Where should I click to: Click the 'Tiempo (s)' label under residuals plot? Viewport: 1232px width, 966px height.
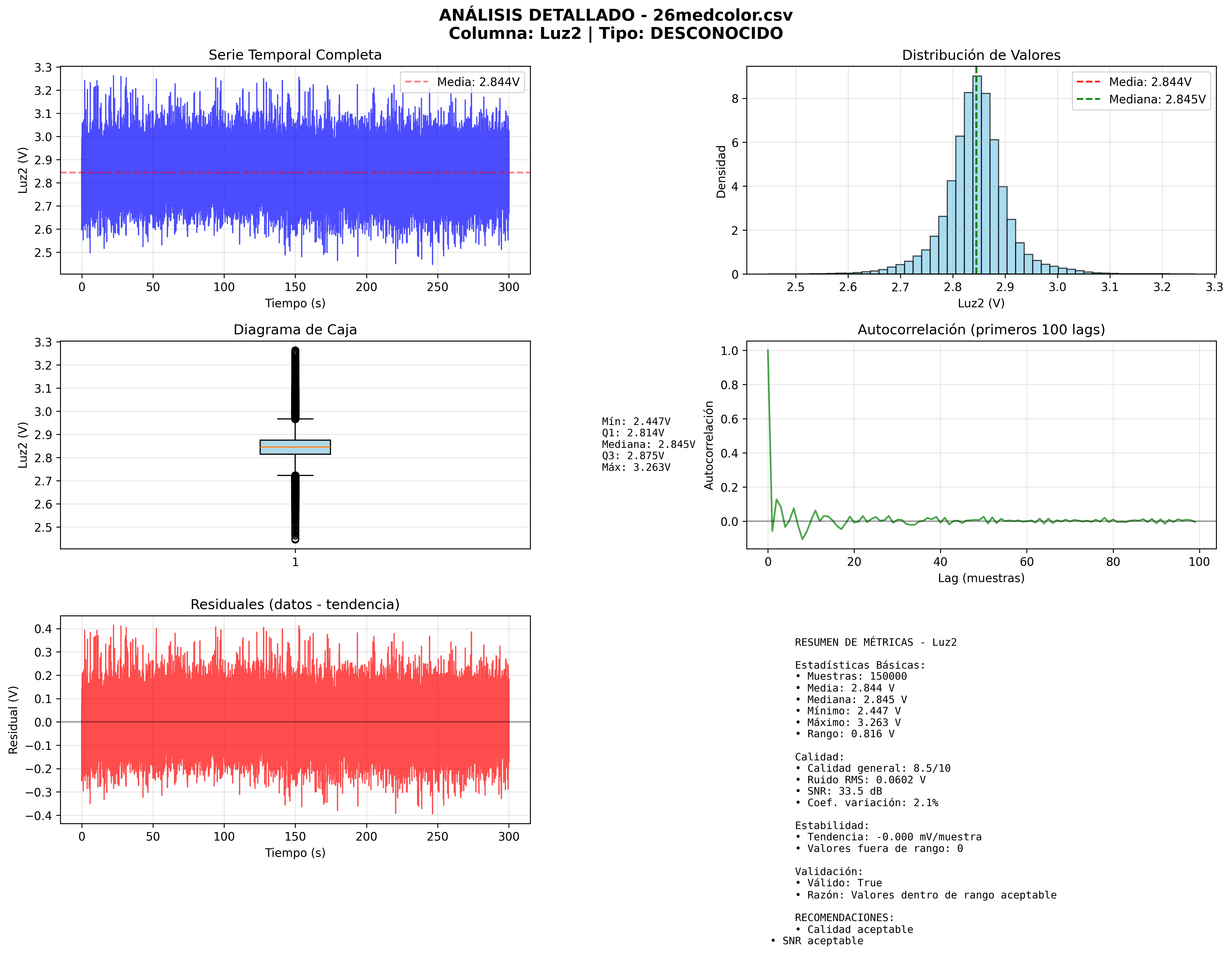click(295, 852)
